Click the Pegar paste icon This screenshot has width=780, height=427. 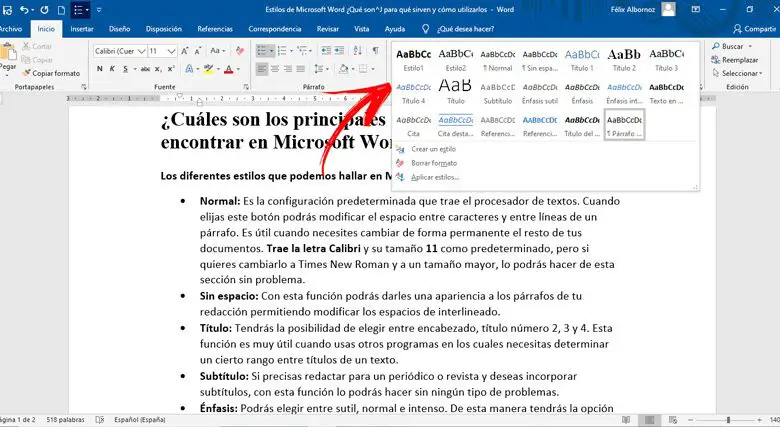[8, 51]
